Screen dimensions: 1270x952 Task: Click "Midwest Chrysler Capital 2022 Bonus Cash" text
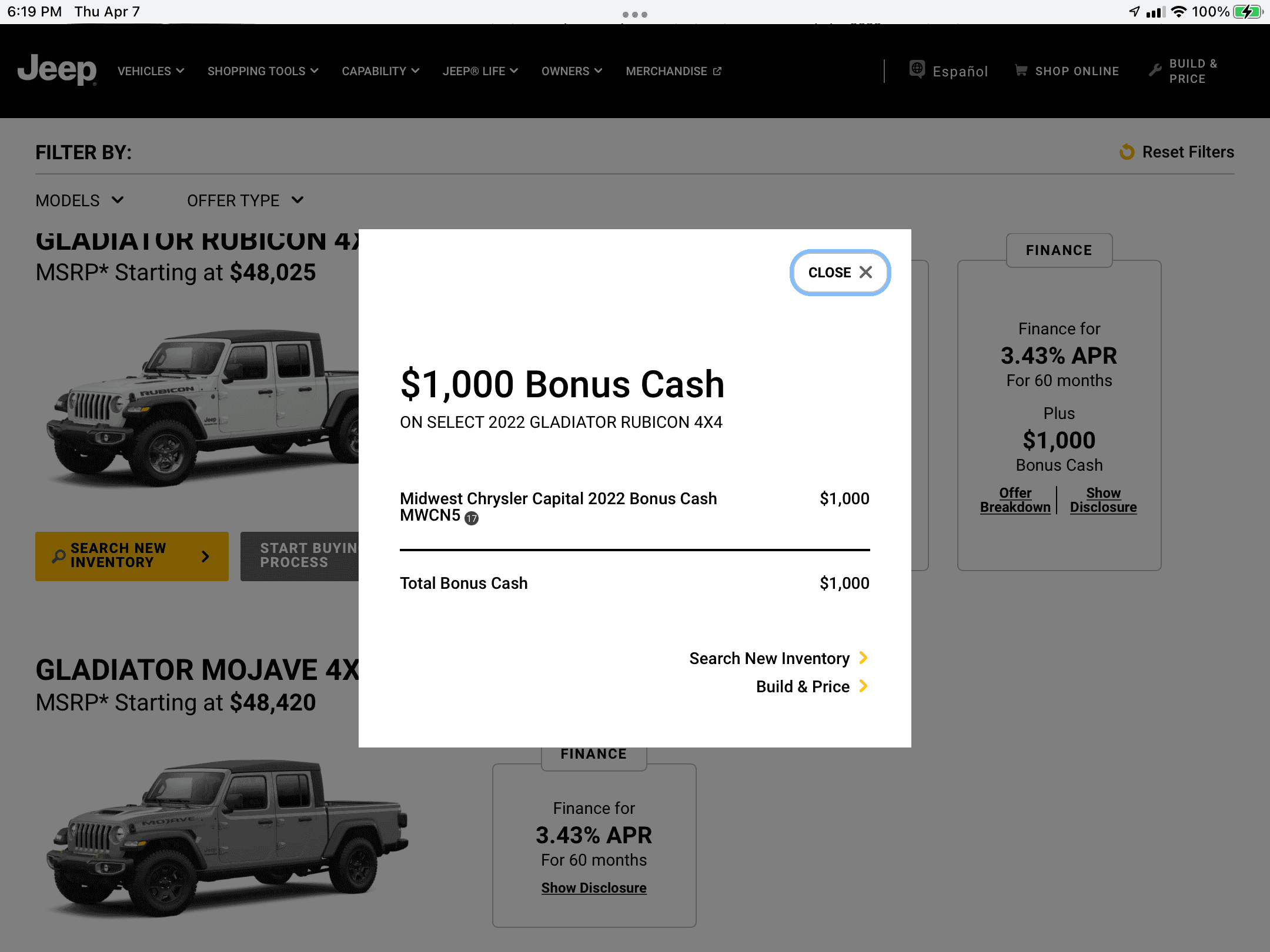coord(558,498)
